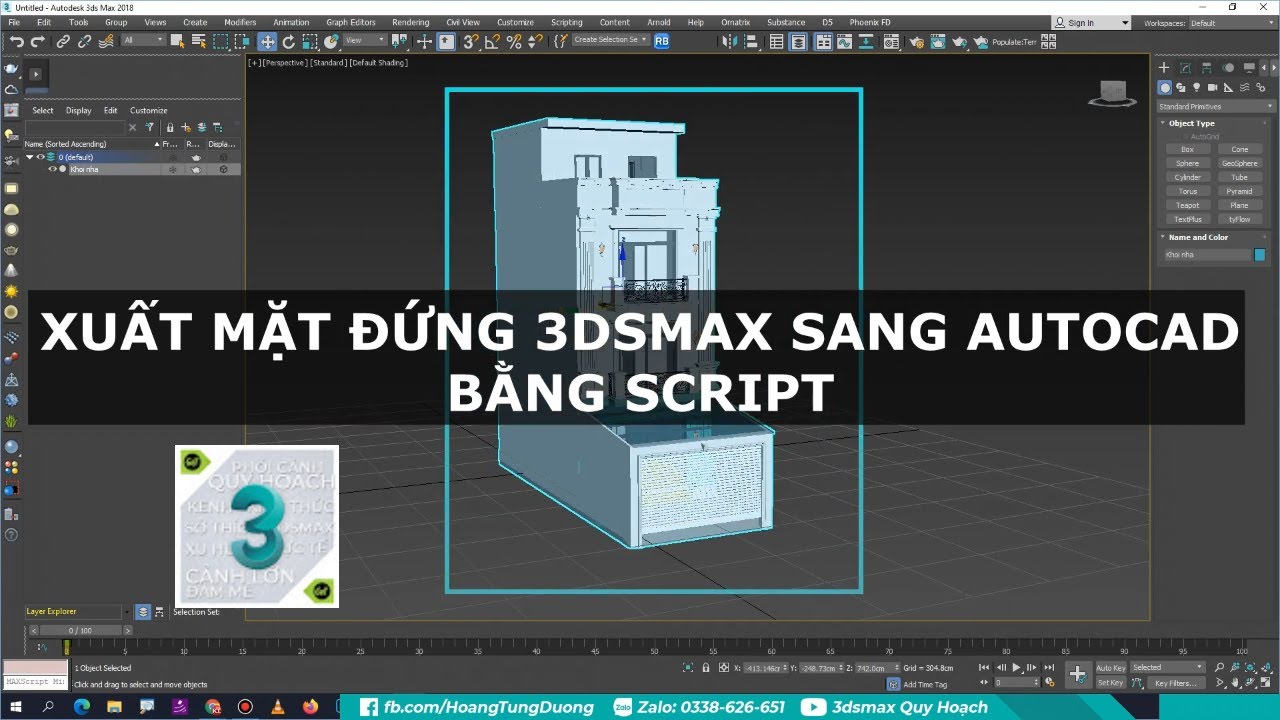Click the tyFlow object button
1280x720 pixels.
tap(1239, 219)
